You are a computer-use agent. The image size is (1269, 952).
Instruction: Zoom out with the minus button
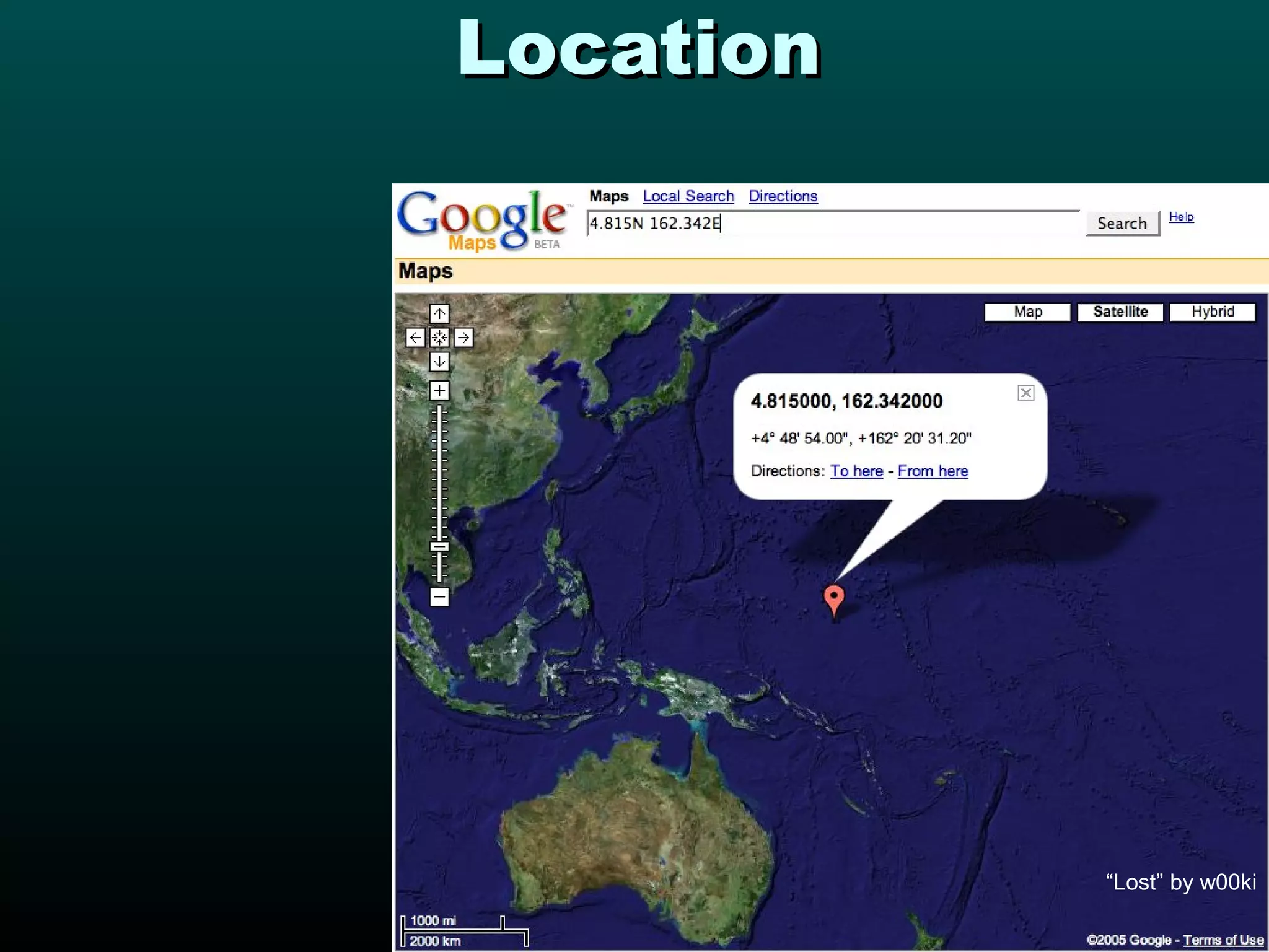click(439, 597)
